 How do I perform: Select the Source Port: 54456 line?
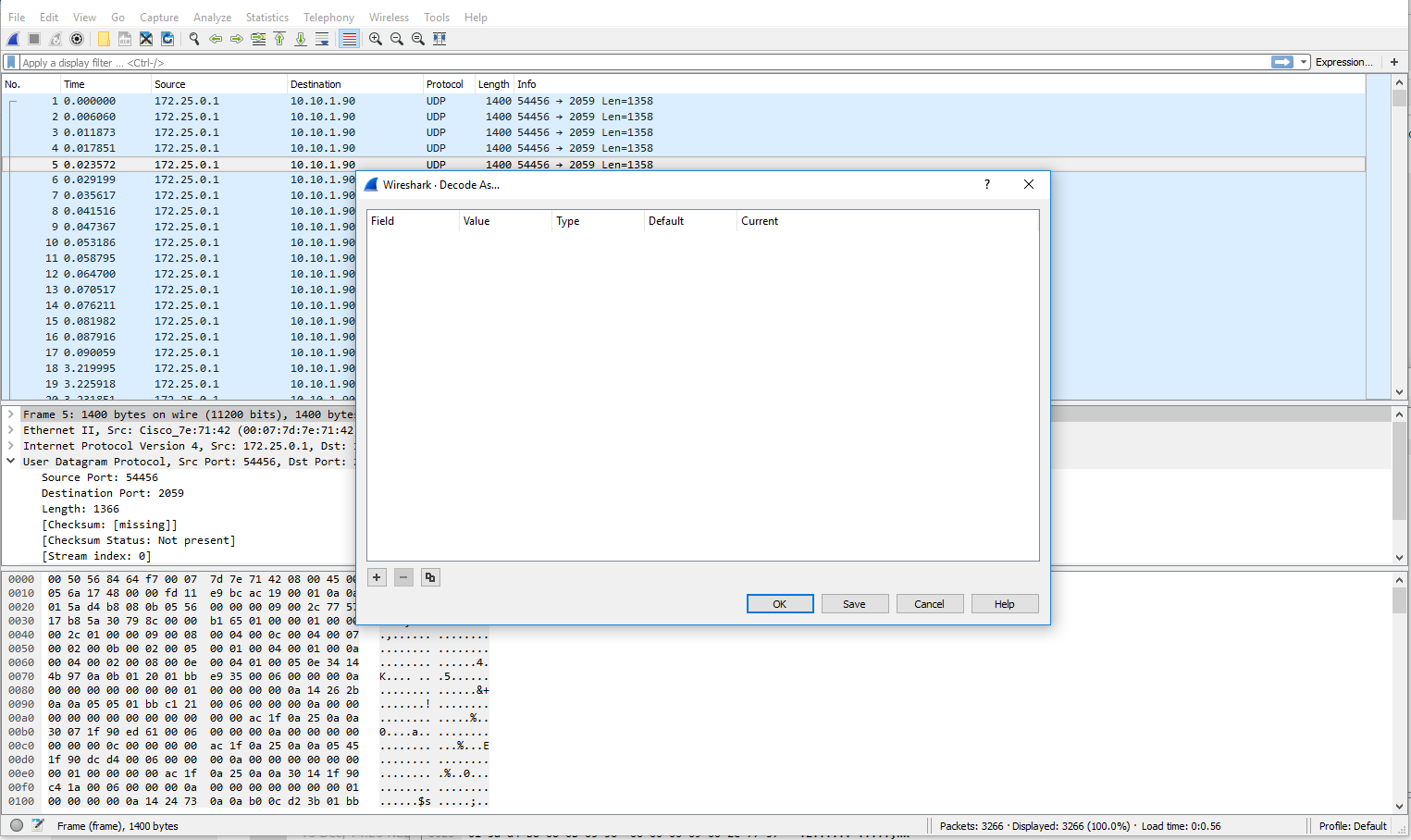coord(100,477)
